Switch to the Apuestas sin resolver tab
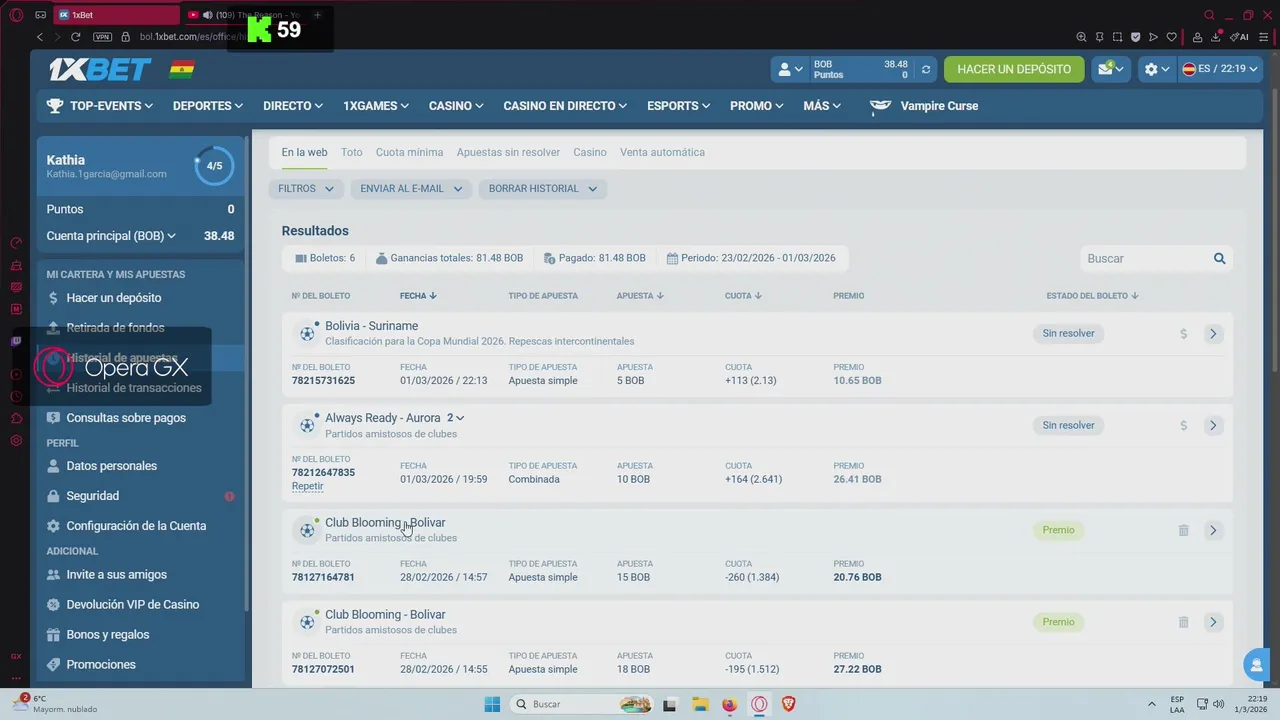The height and width of the screenshot is (720, 1280). click(x=508, y=153)
